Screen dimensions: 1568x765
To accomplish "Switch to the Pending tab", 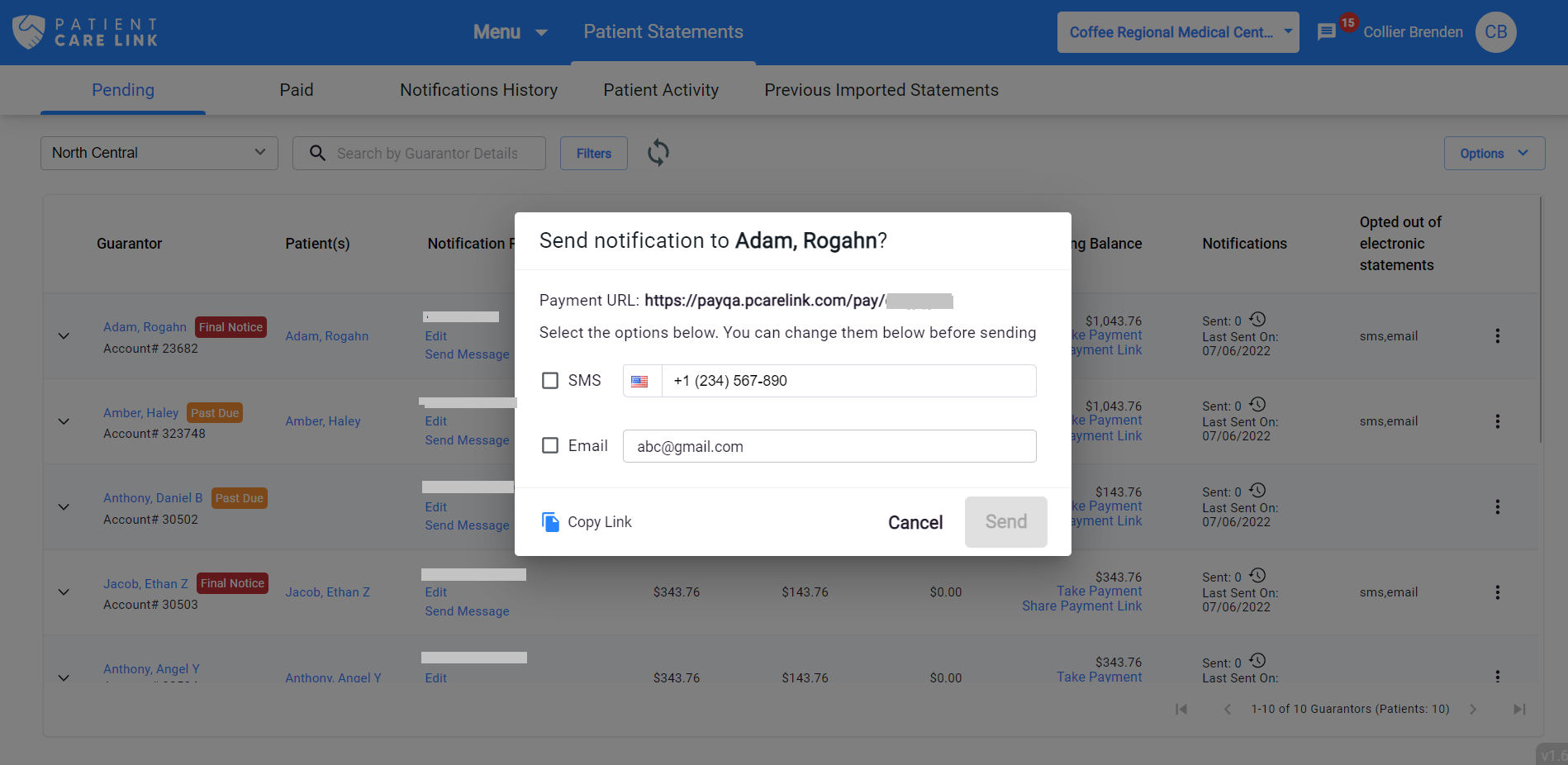I will [123, 90].
